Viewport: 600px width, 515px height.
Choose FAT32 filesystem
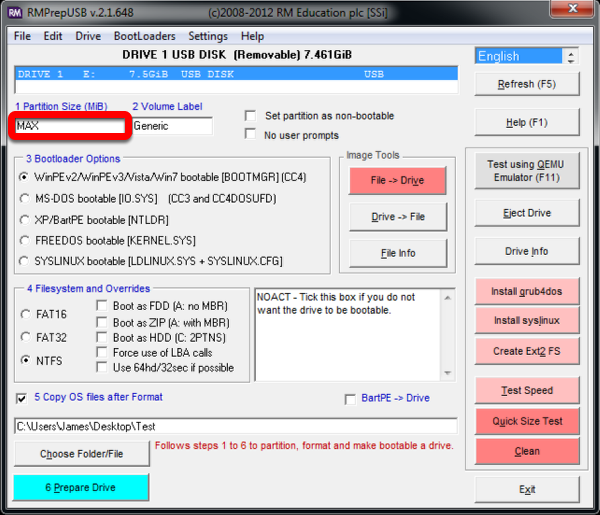coord(25,337)
